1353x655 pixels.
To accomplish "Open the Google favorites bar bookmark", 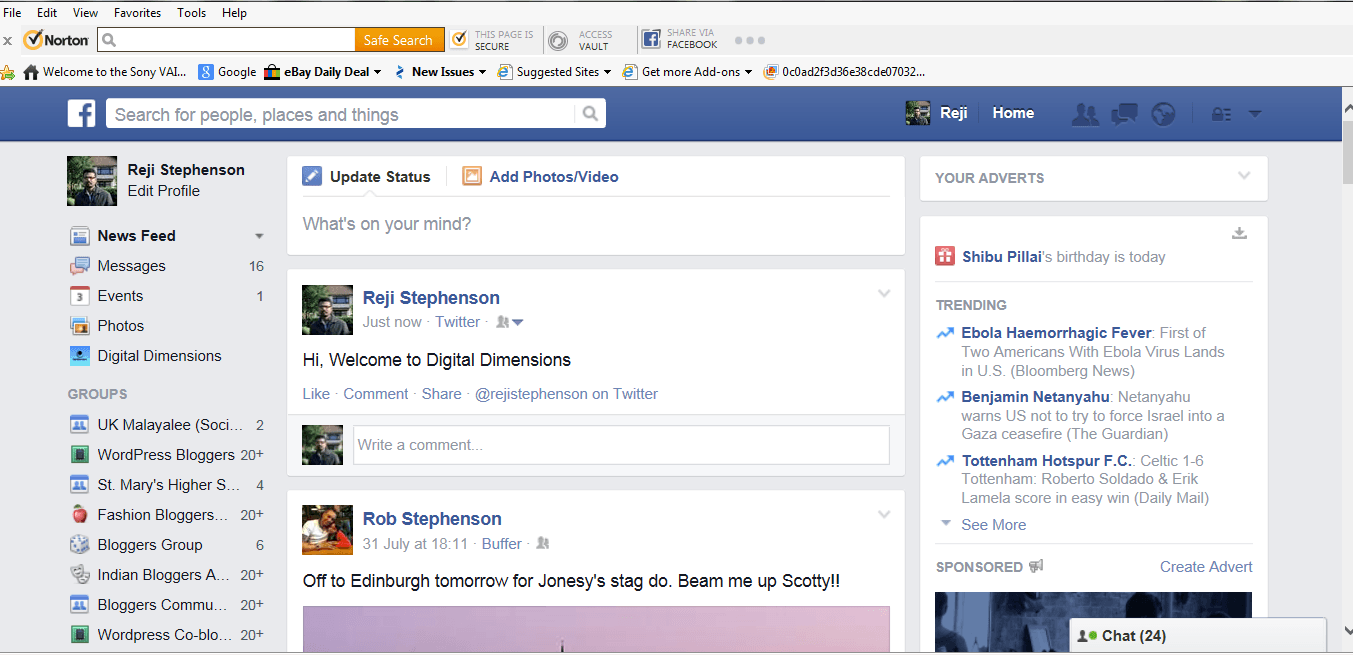I will tap(227, 72).
